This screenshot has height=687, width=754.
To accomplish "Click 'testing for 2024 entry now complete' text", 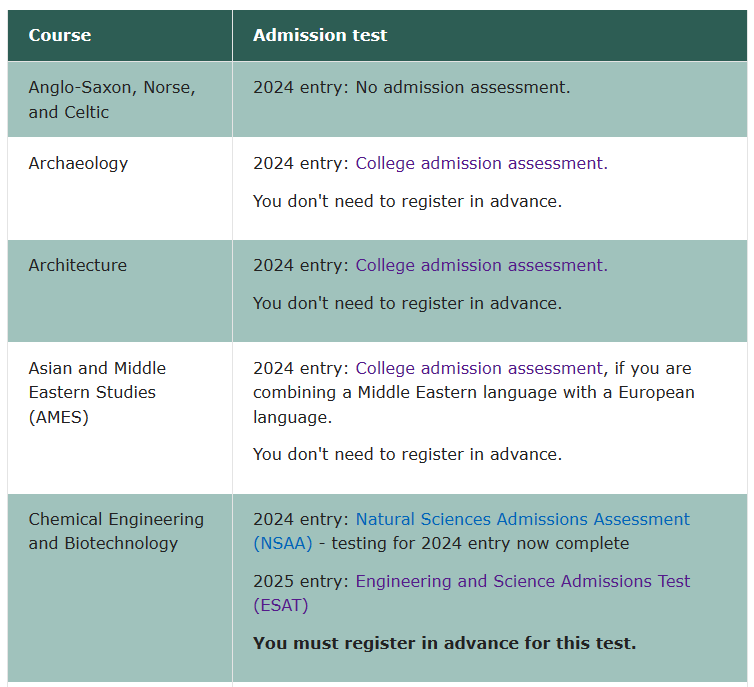I will click(480, 543).
